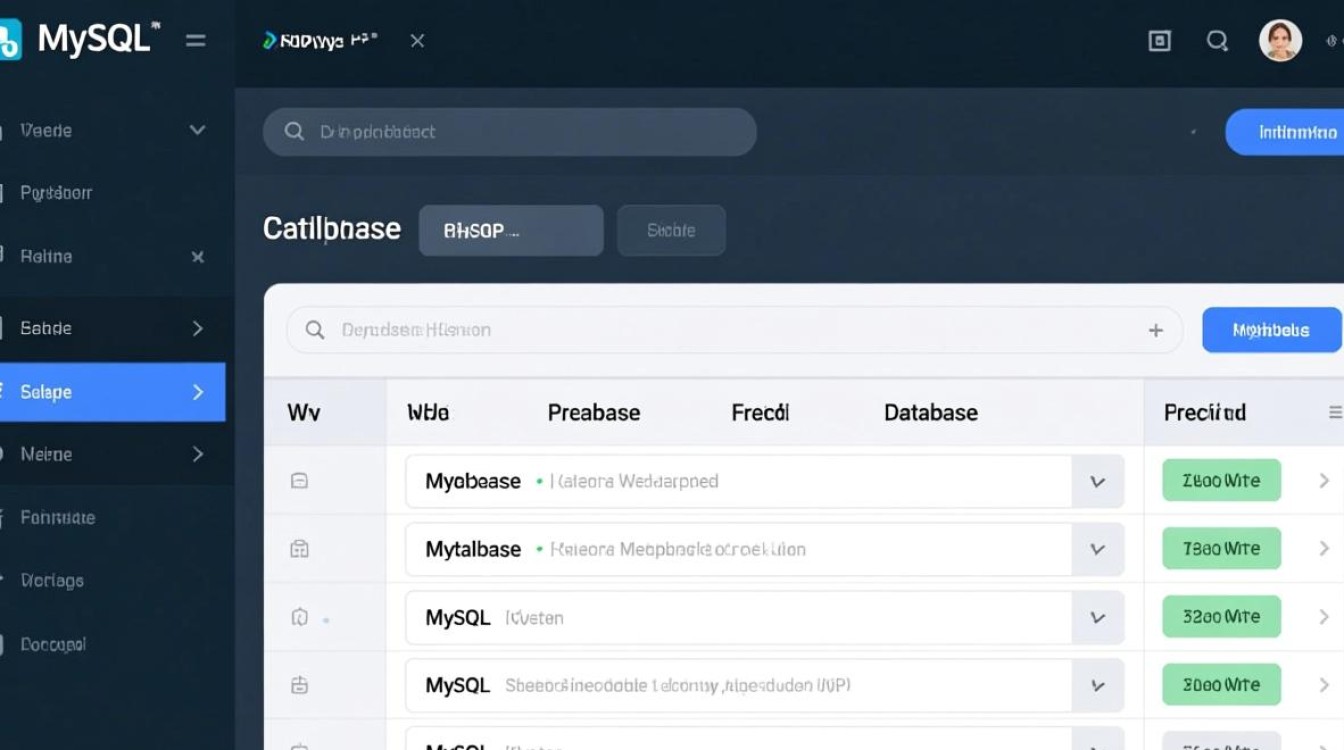Viewport: 1344px width, 750px height.
Task: Open the search magnifier in the top bar
Action: (x=1216, y=40)
